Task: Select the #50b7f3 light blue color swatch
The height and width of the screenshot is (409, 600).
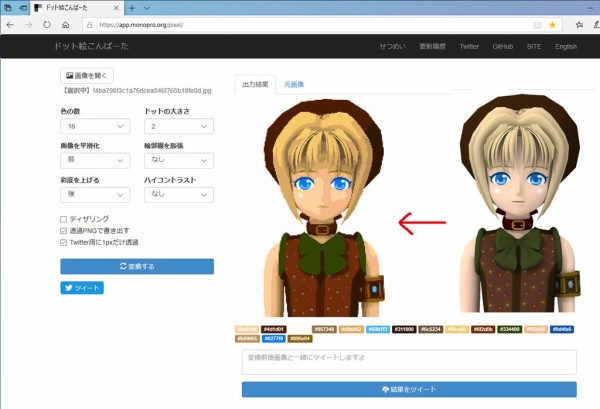Action: (x=378, y=328)
